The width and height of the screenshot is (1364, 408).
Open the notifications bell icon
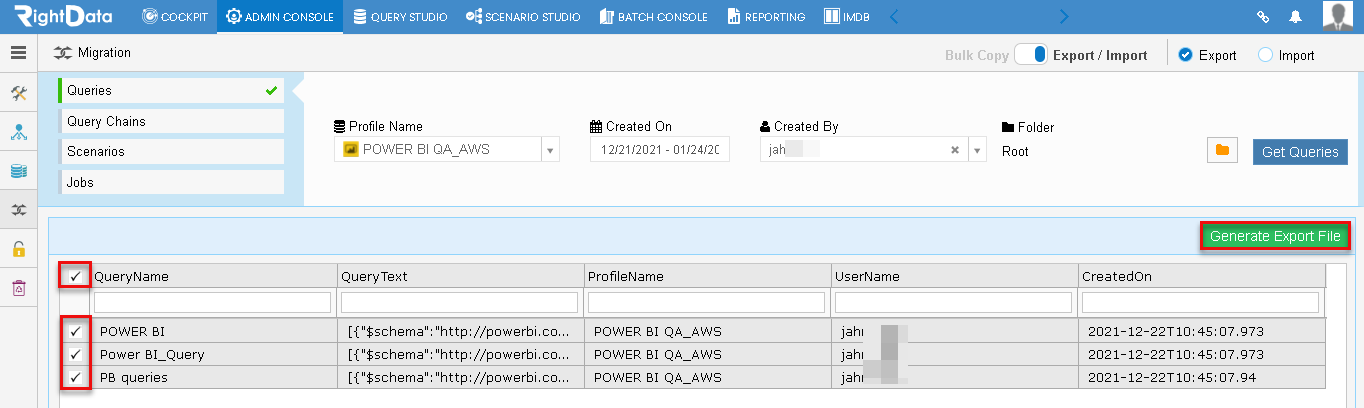click(x=1296, y=17)
